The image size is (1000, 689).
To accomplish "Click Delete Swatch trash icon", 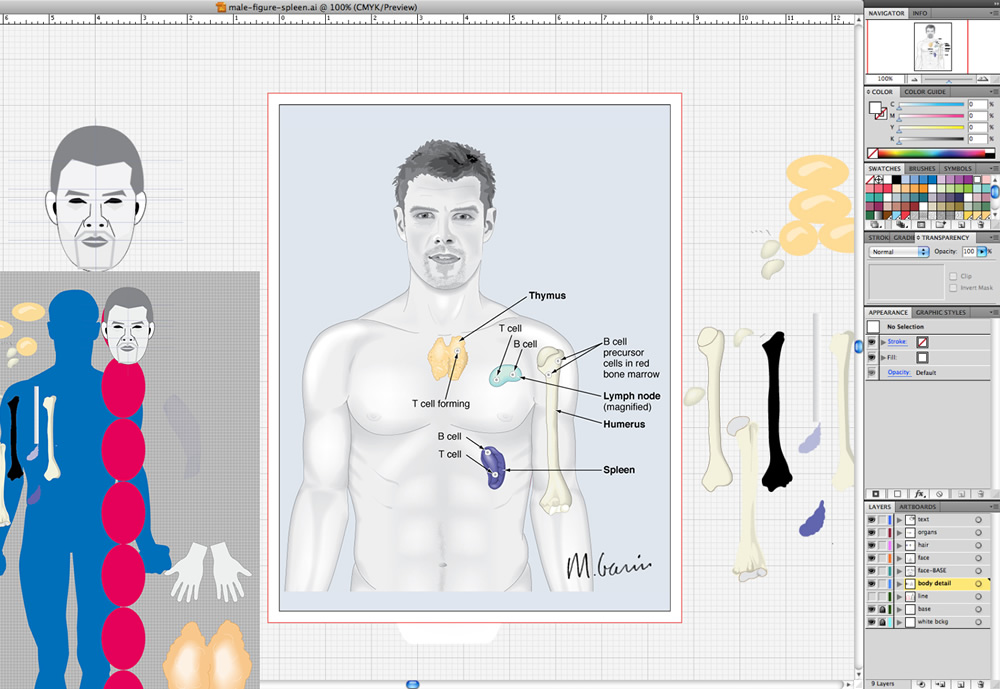I will pos(982,225).
